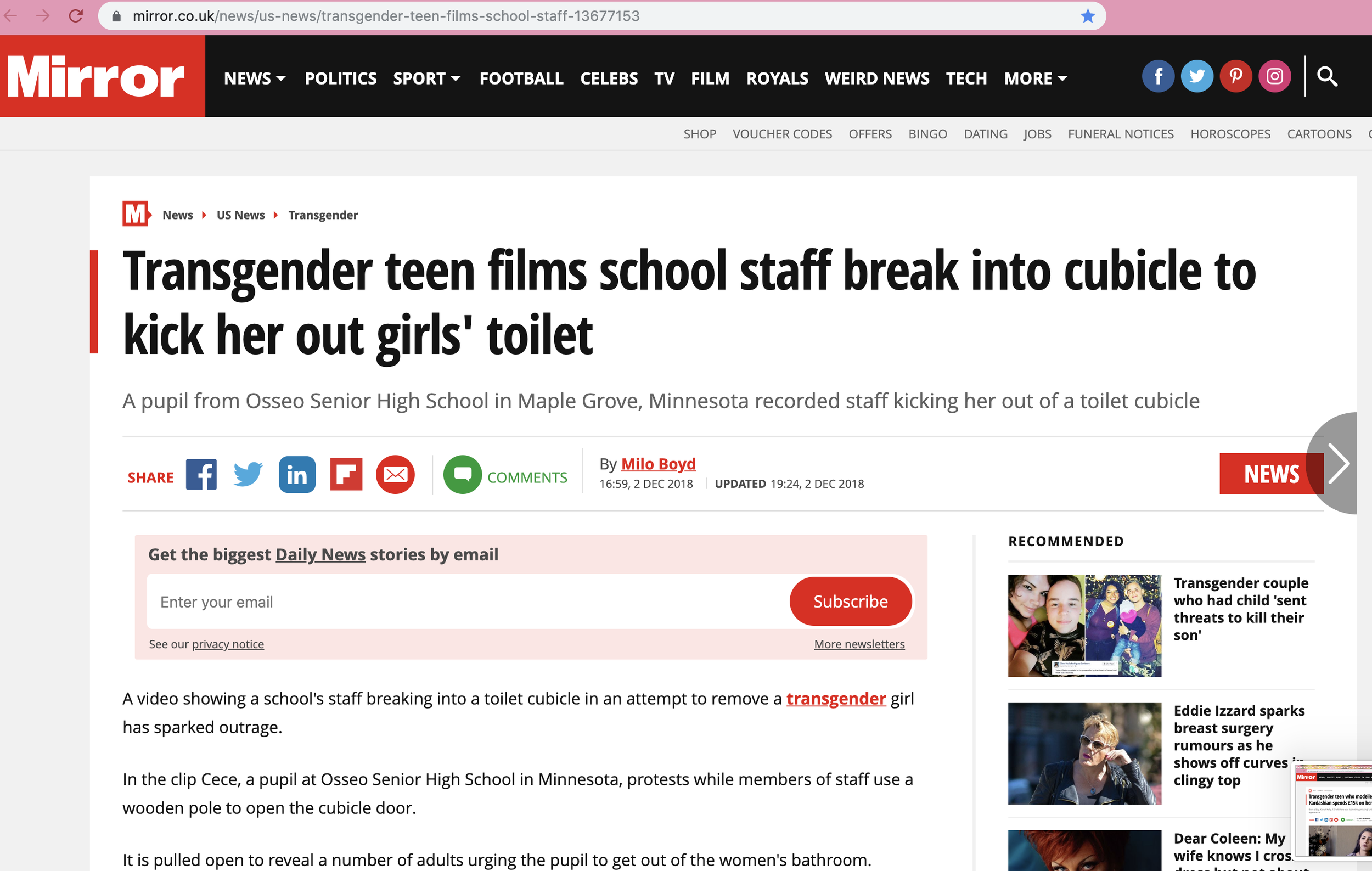Click the browser address bar URL
This screenshot has width=1372, height=871.
pyautogui.click(x=386, y=16)
